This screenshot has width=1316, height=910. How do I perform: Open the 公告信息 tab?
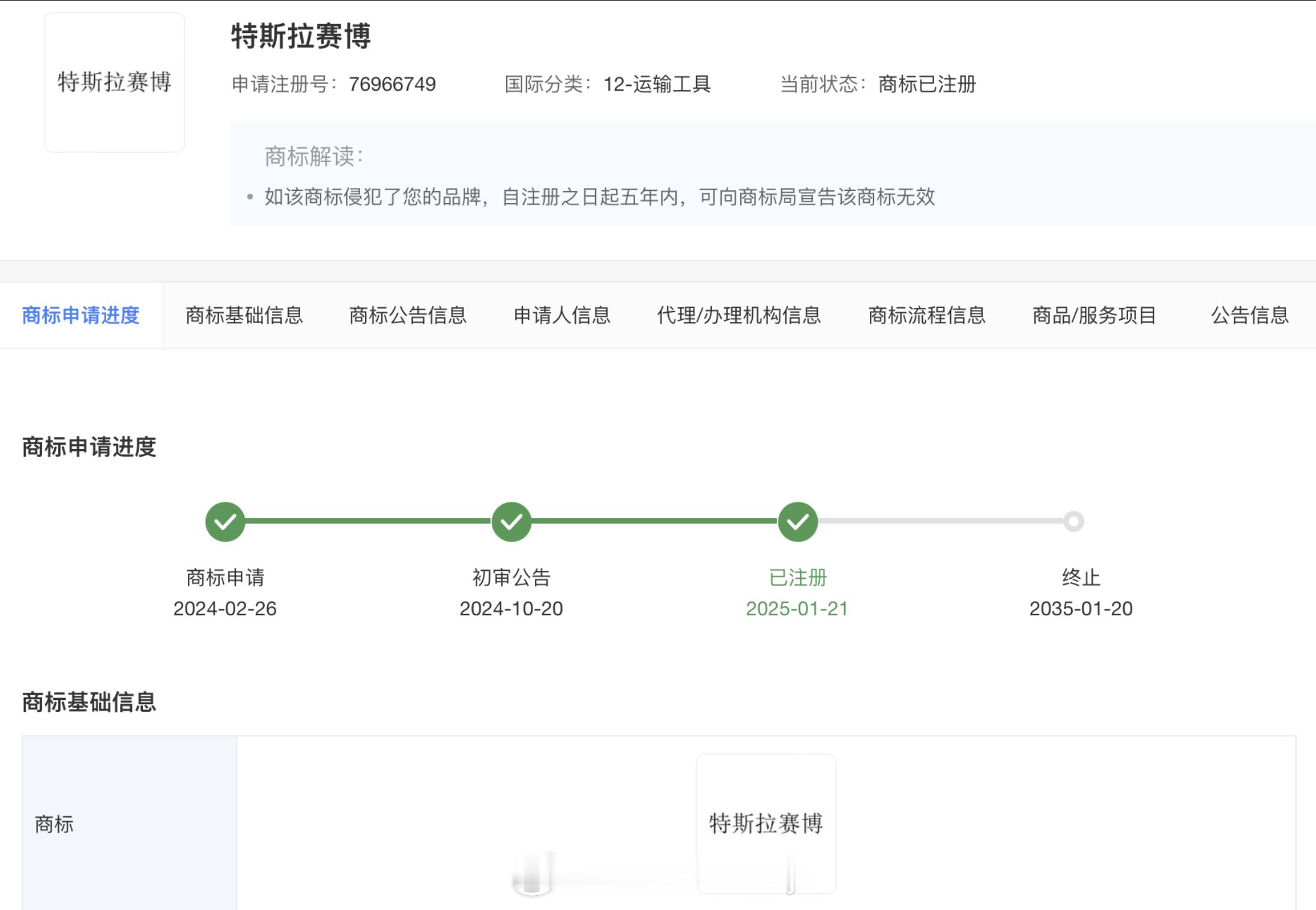click(1250, 315)
